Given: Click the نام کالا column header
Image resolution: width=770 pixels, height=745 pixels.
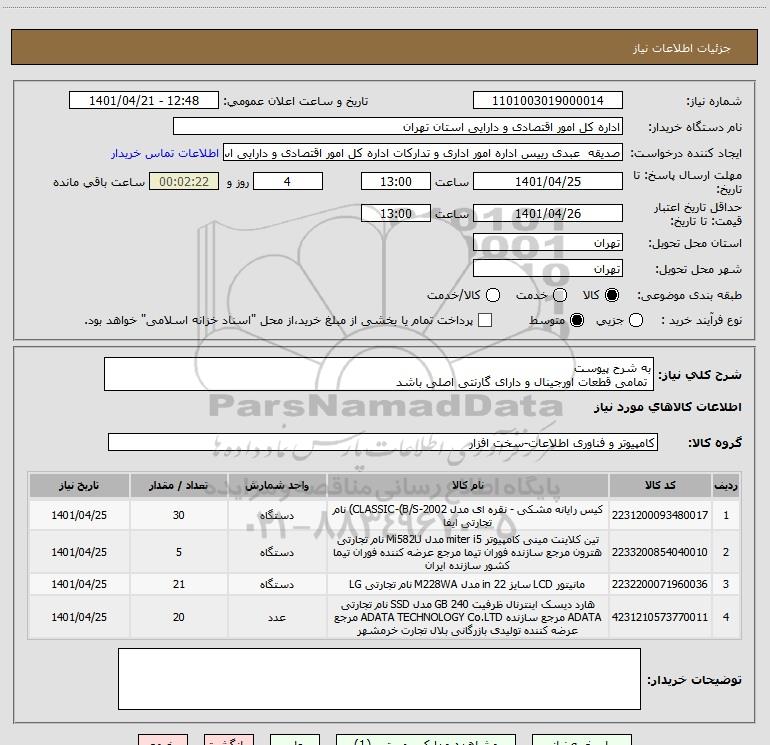Looking at the screenshot, I should pyautogui.click(x=468, y=485).
